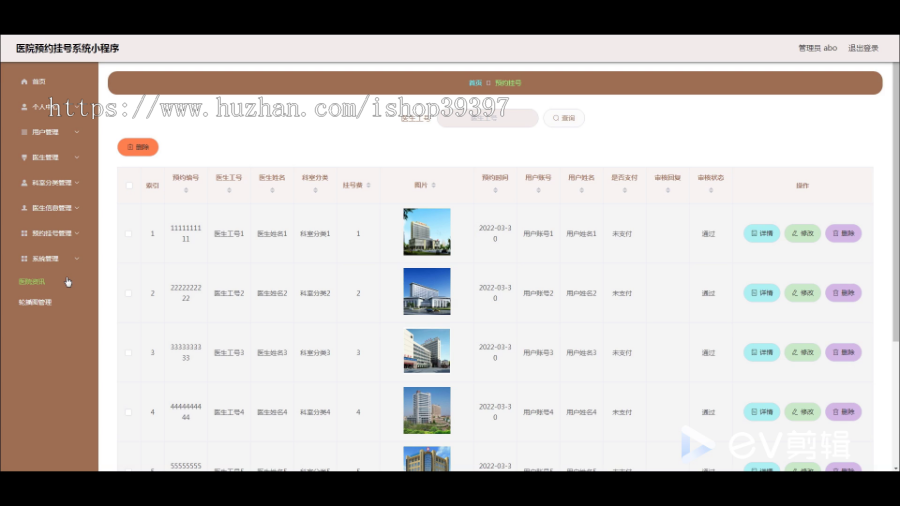Click the home icon beside 首页

click(24, 81)
